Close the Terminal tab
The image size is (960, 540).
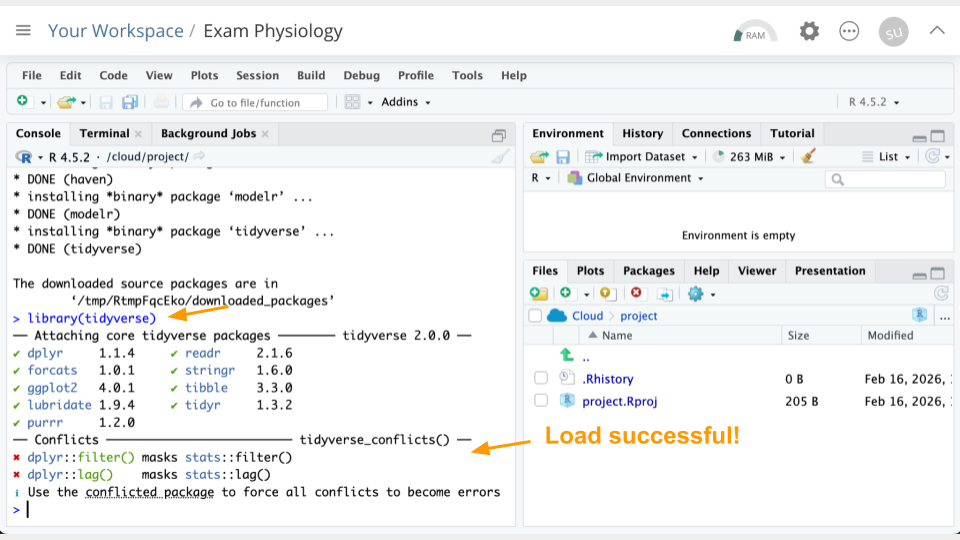coord(138,134)
